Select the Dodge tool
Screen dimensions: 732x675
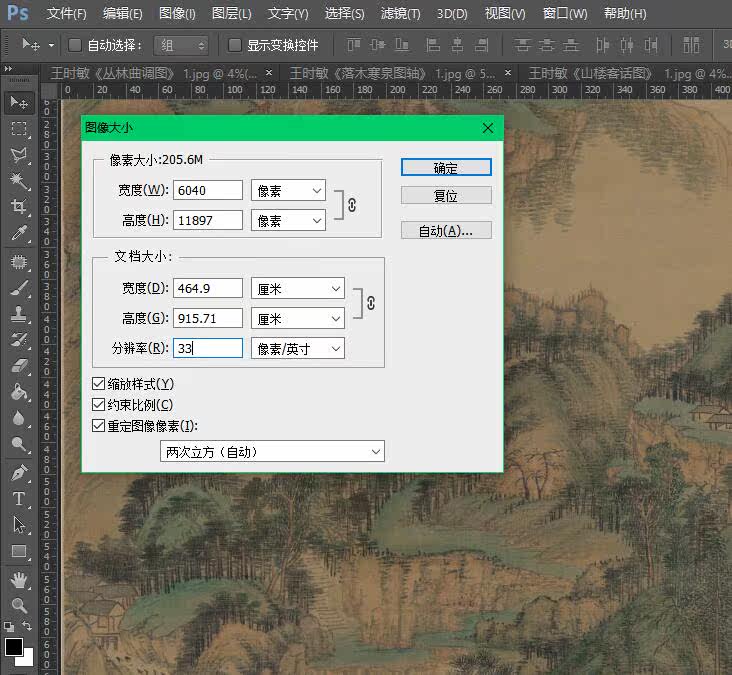(19, 444)
